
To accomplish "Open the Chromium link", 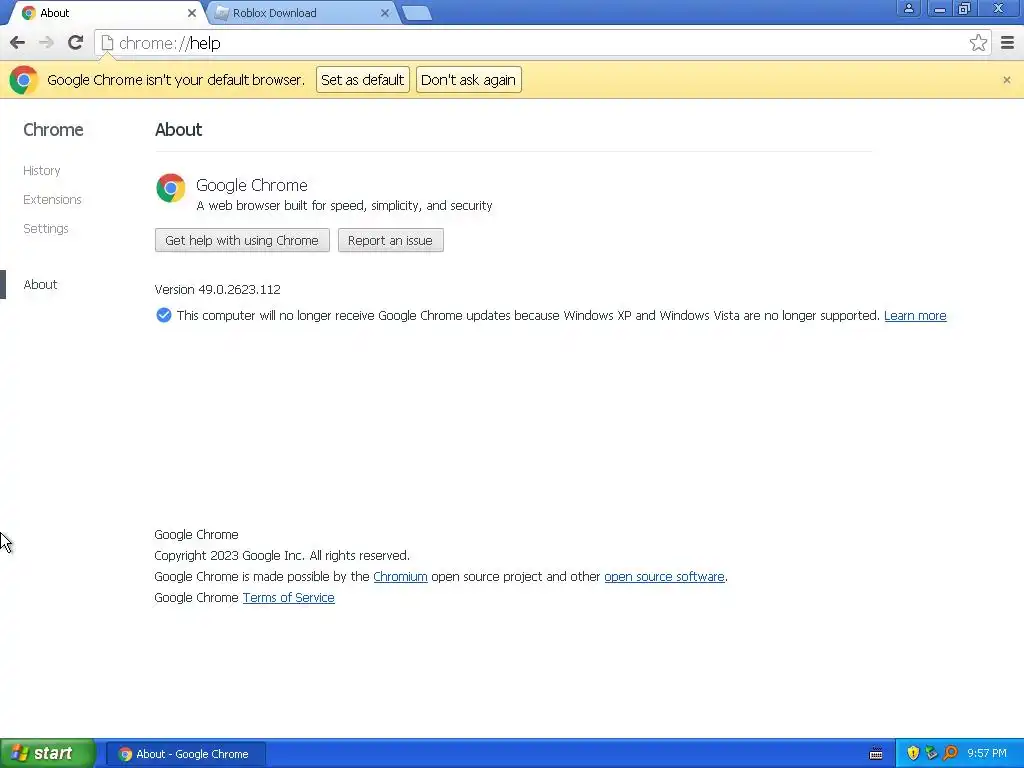I will pos(400,577).
